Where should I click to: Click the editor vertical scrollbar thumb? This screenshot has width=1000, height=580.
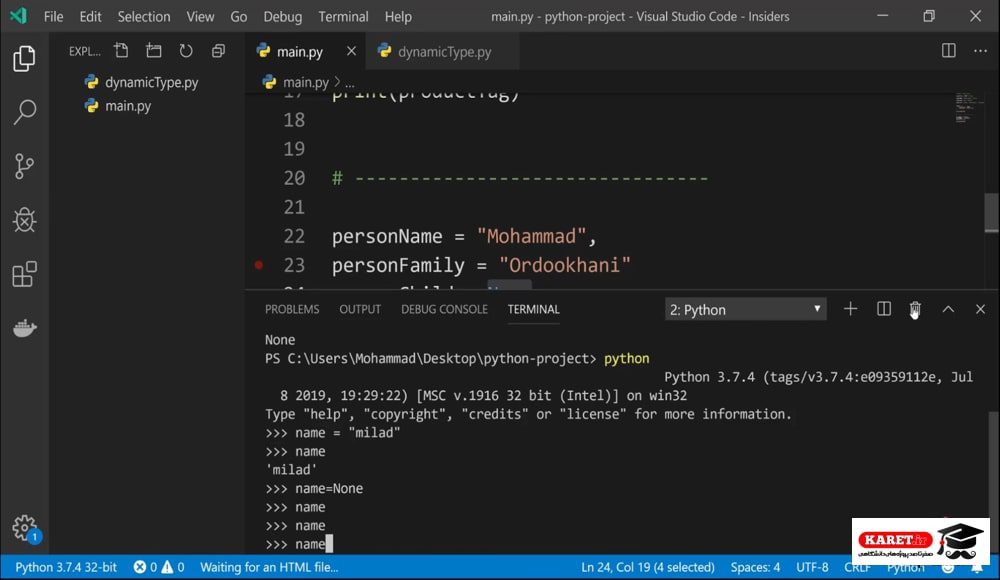tap(992, 212)
